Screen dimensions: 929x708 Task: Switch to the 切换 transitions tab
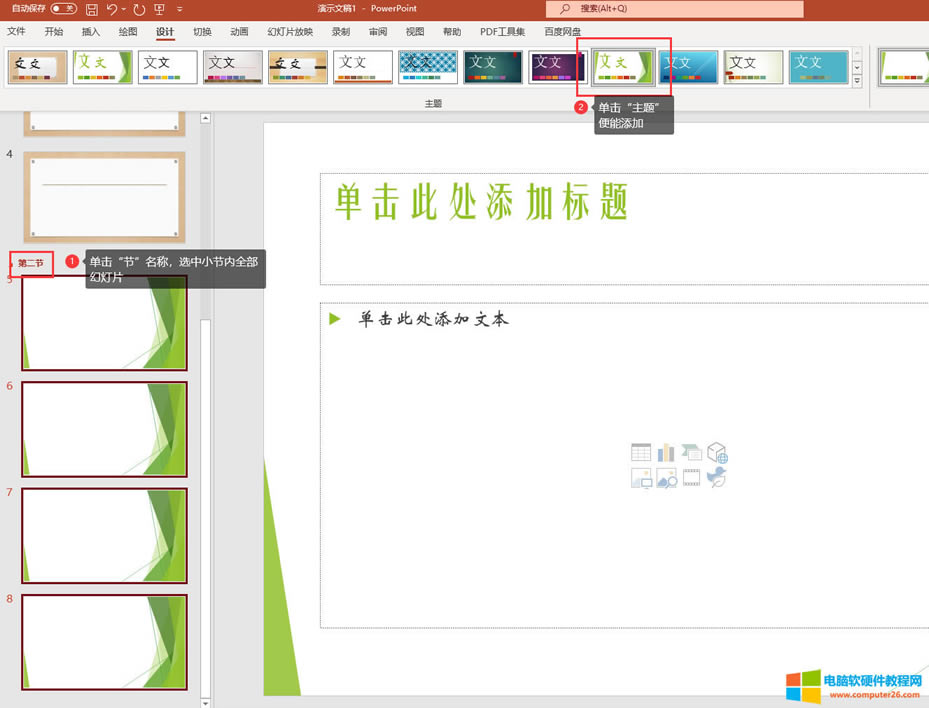point(202,31)
